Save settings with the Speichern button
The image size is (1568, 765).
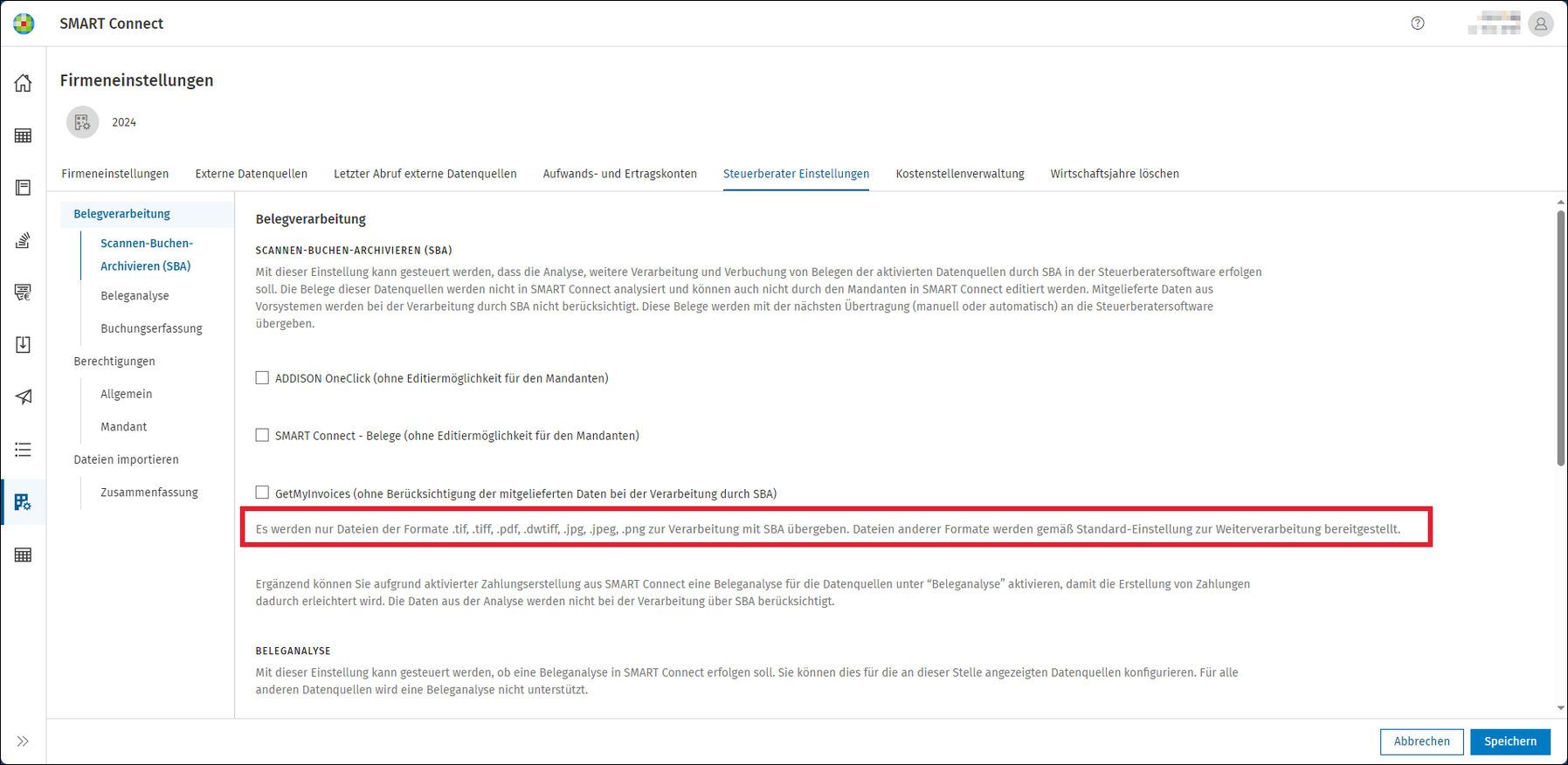(1510, 741)
